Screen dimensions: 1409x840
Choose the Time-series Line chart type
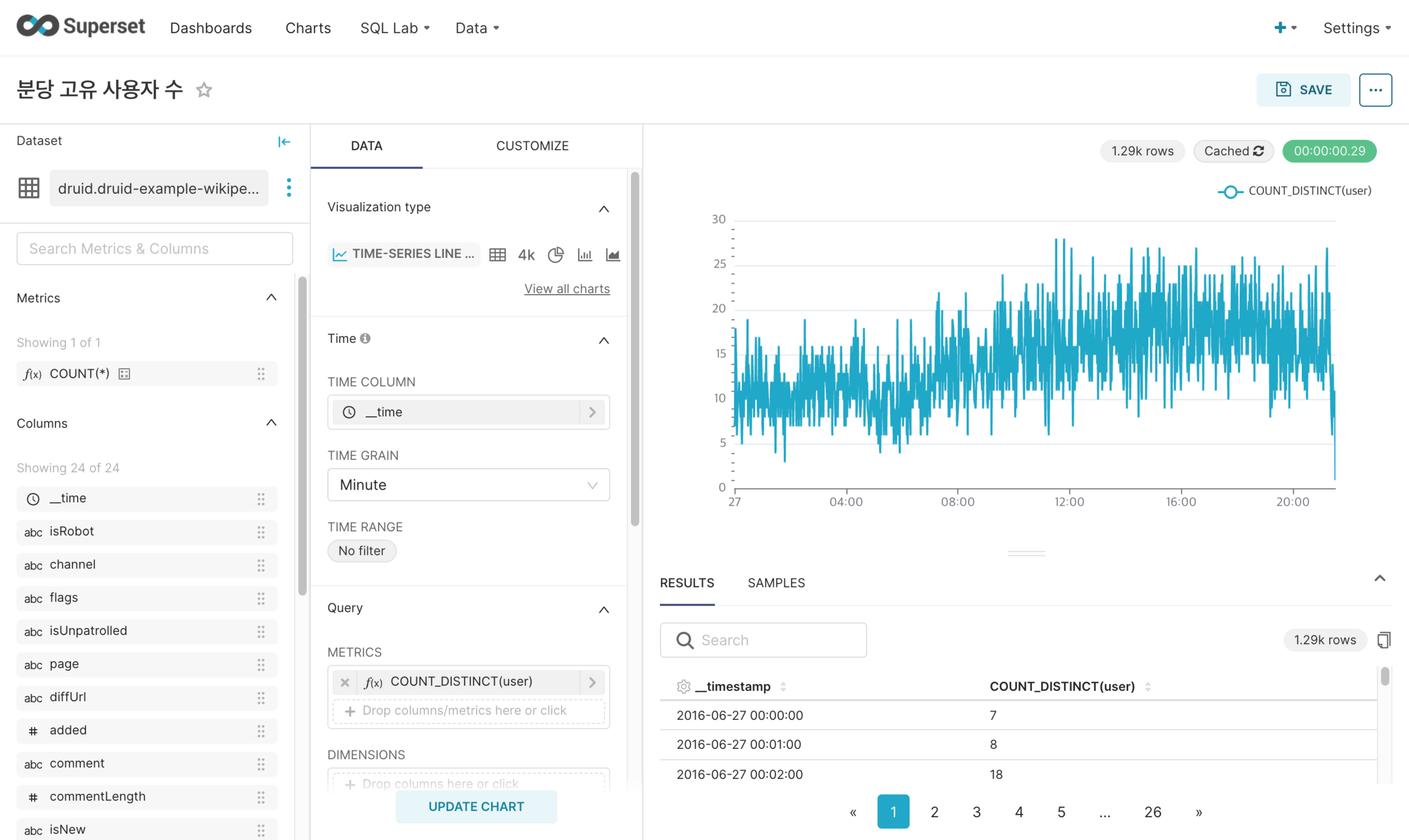(404, 254)
